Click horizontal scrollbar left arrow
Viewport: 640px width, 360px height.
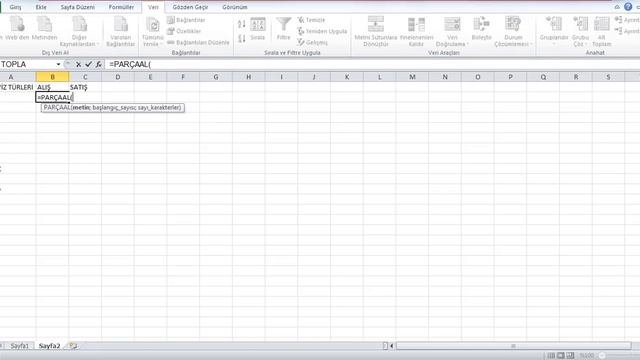point(392,346)
